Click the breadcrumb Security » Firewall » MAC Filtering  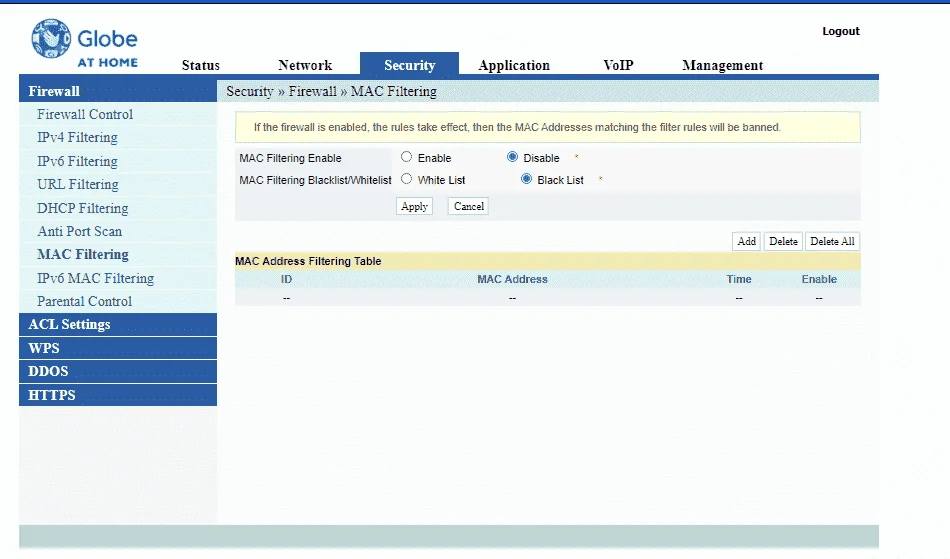pyautogui.click(x=331, y=91)
